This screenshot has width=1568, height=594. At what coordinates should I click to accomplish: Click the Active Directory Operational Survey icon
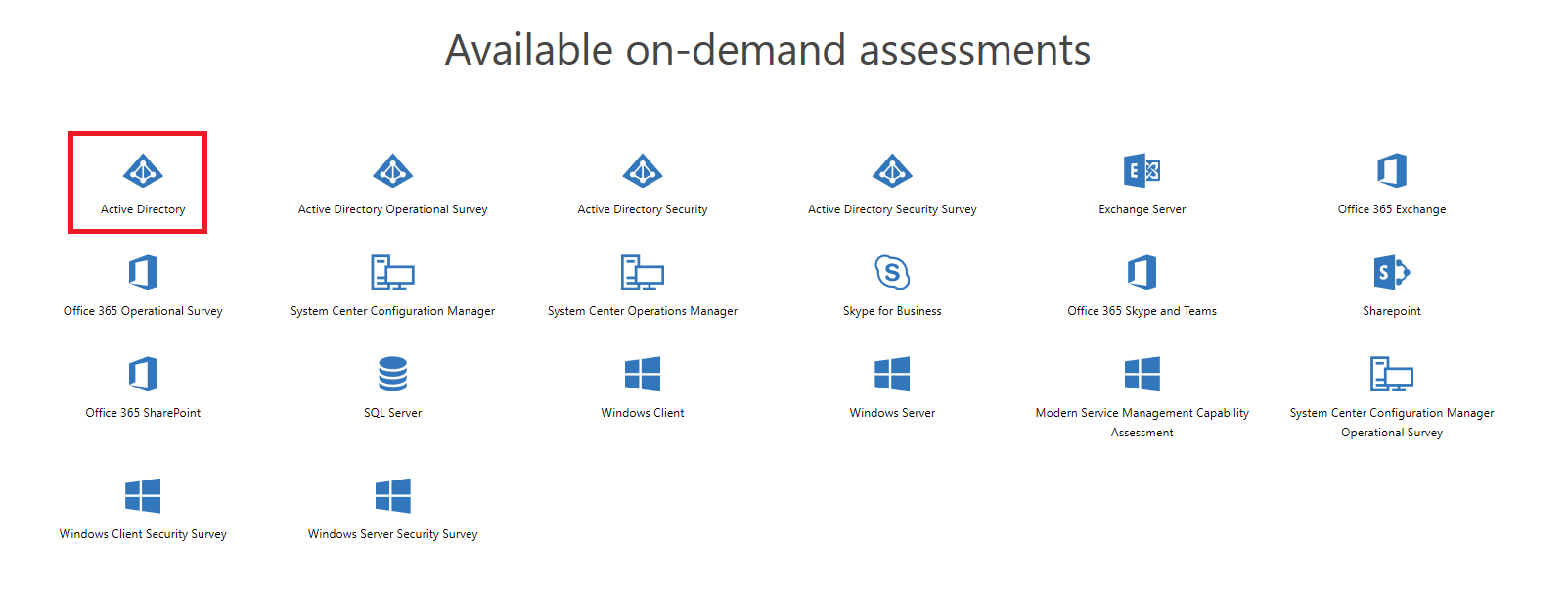[393, 171]
